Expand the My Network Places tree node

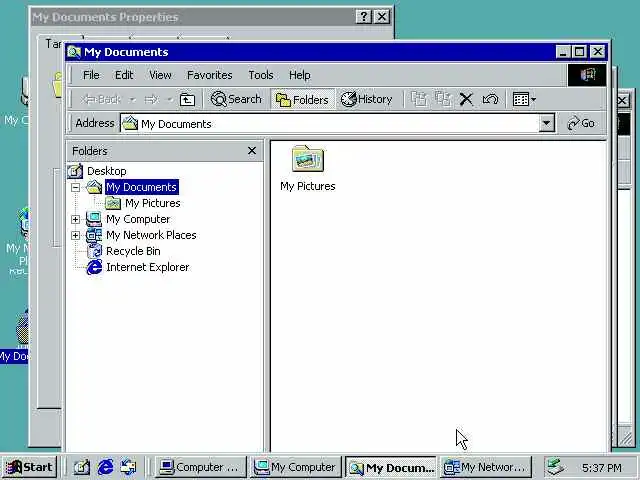[76, 235]
